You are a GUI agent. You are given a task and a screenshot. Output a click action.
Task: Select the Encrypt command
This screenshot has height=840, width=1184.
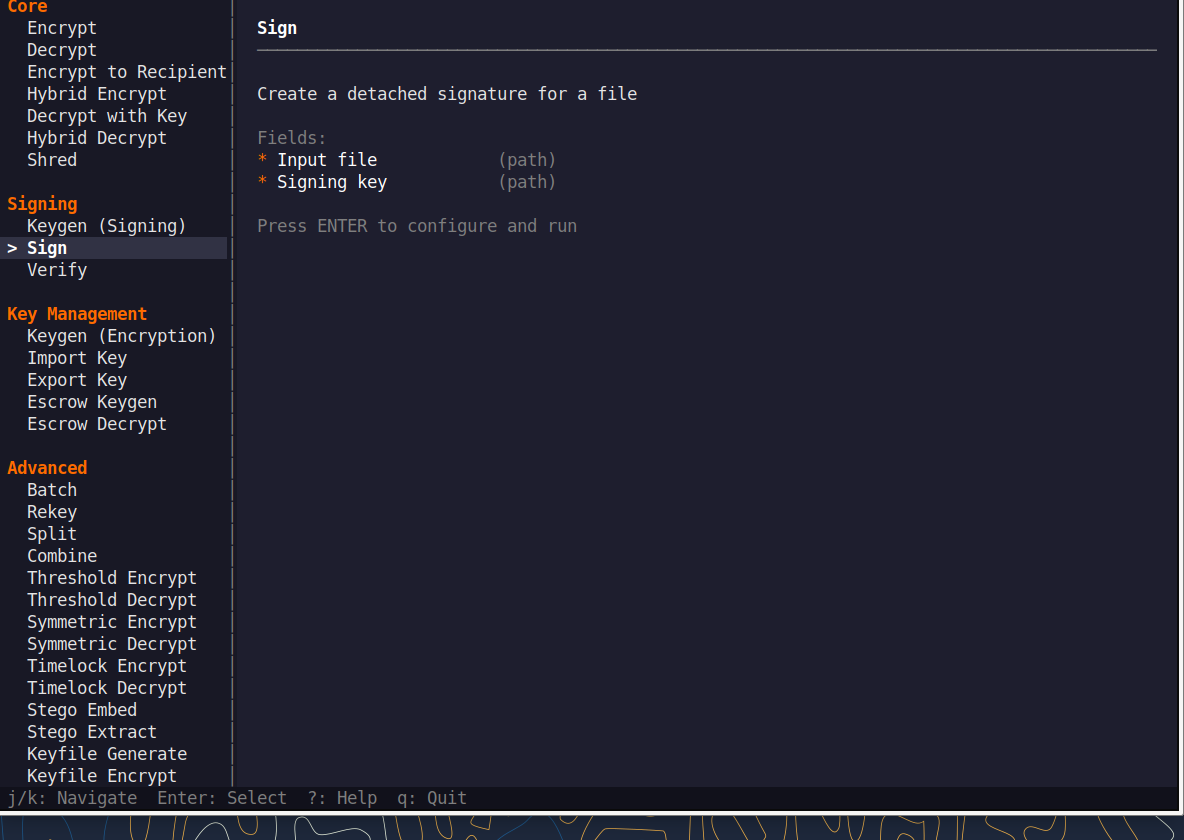tap(62, 28)
